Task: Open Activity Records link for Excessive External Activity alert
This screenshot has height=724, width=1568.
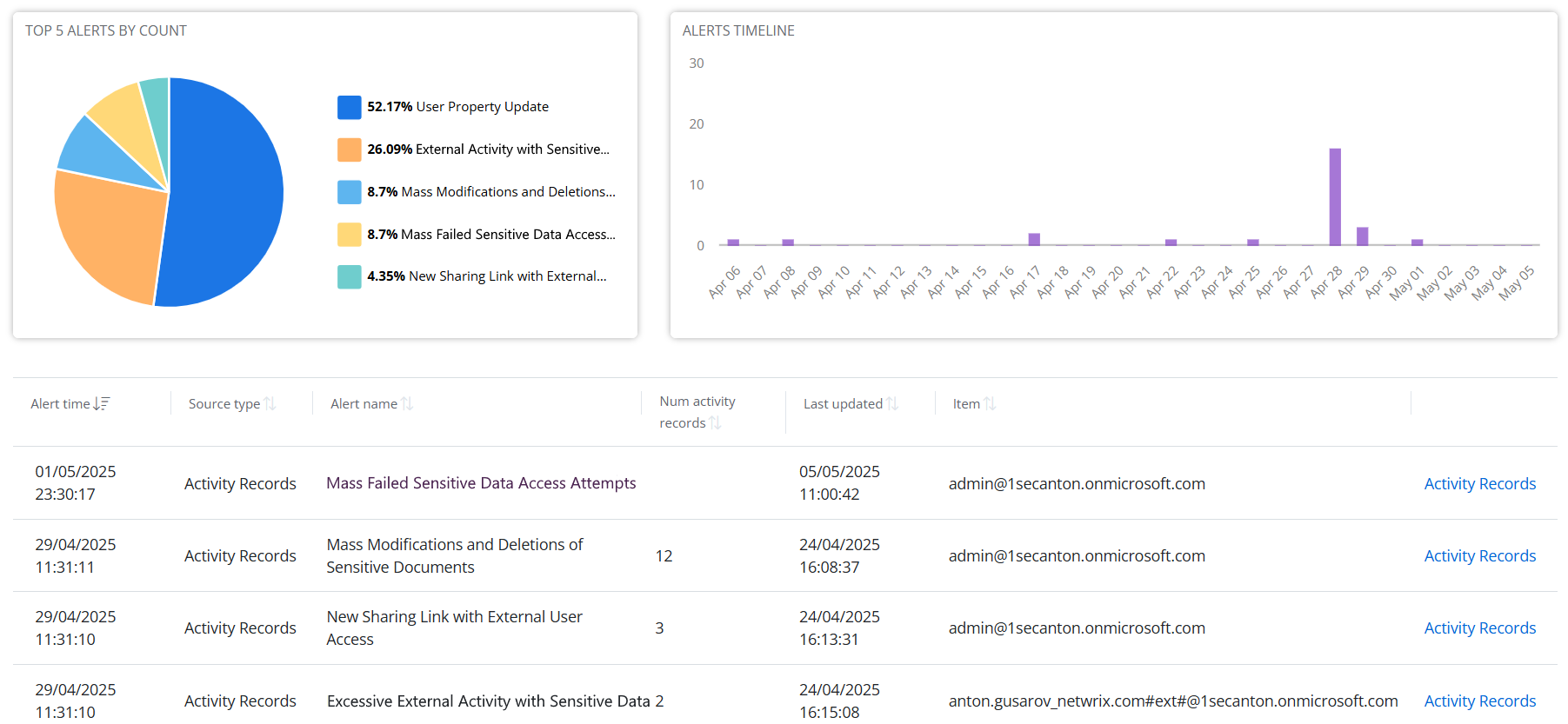Action: [x=1479, y=701]
